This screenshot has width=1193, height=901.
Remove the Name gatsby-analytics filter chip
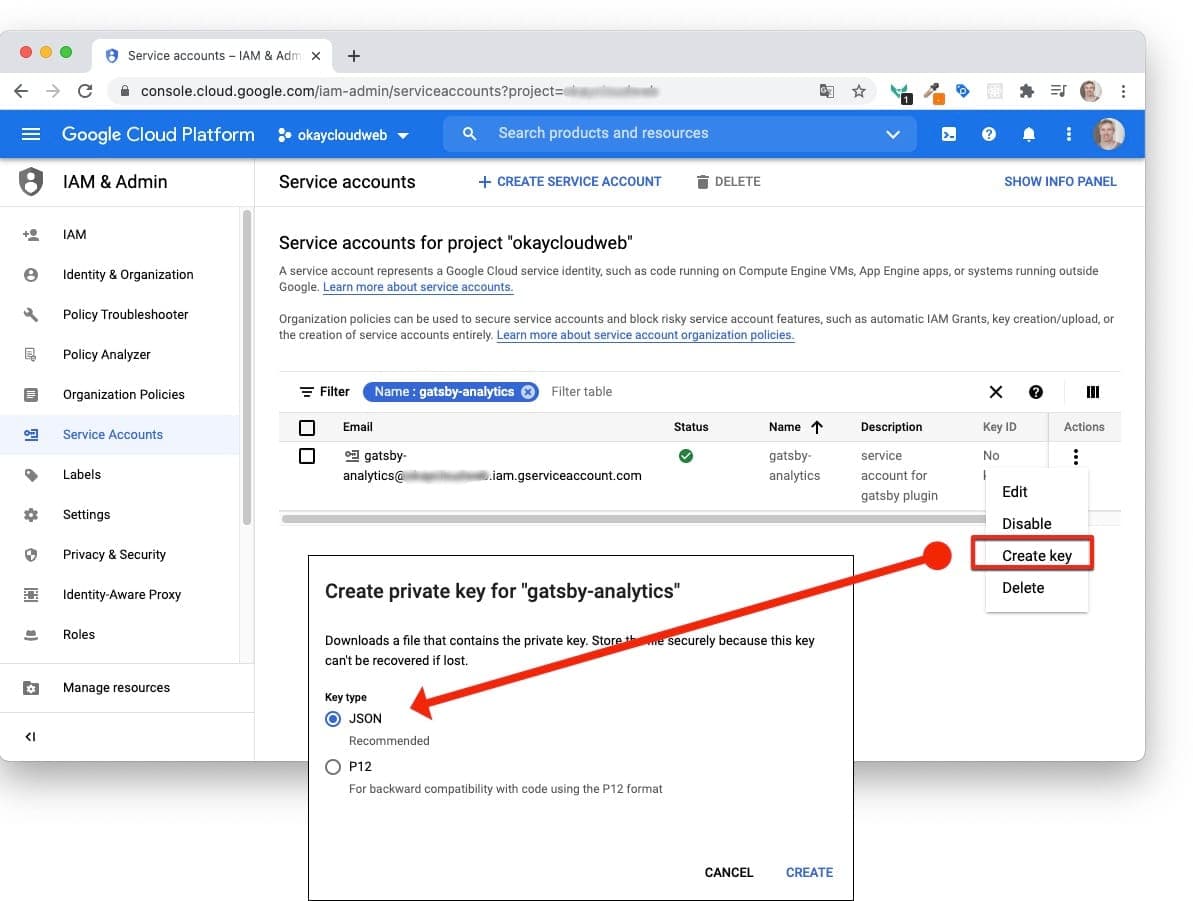coord(528,392)
